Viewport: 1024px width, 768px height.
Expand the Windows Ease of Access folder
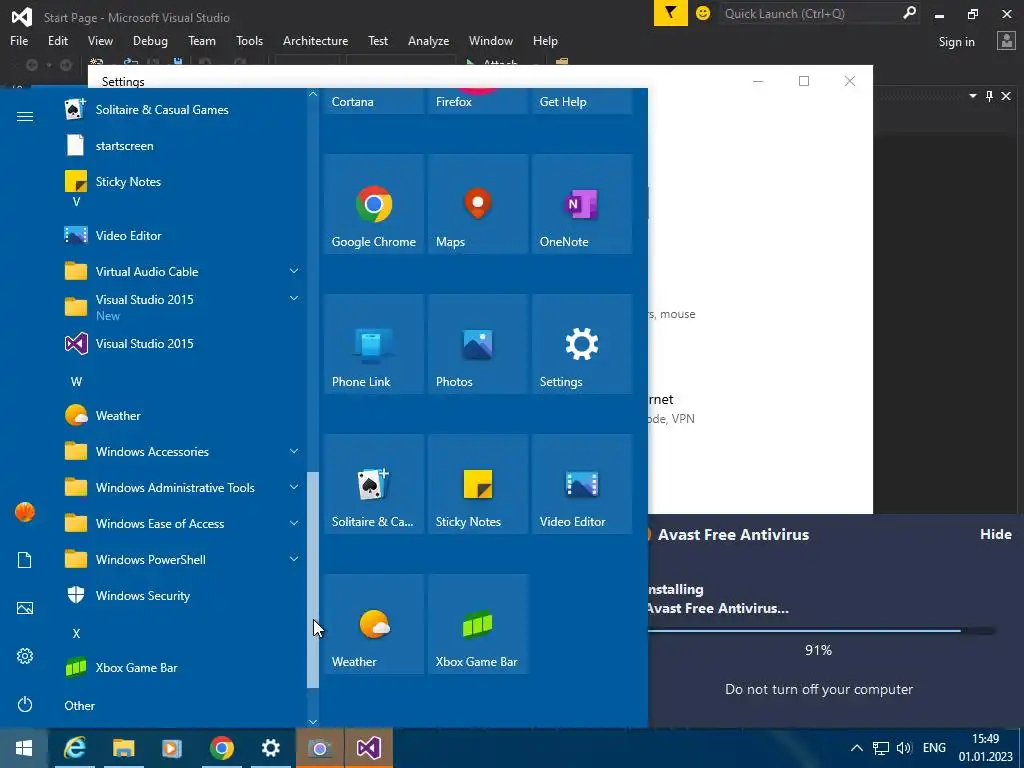tap(182, 524)
